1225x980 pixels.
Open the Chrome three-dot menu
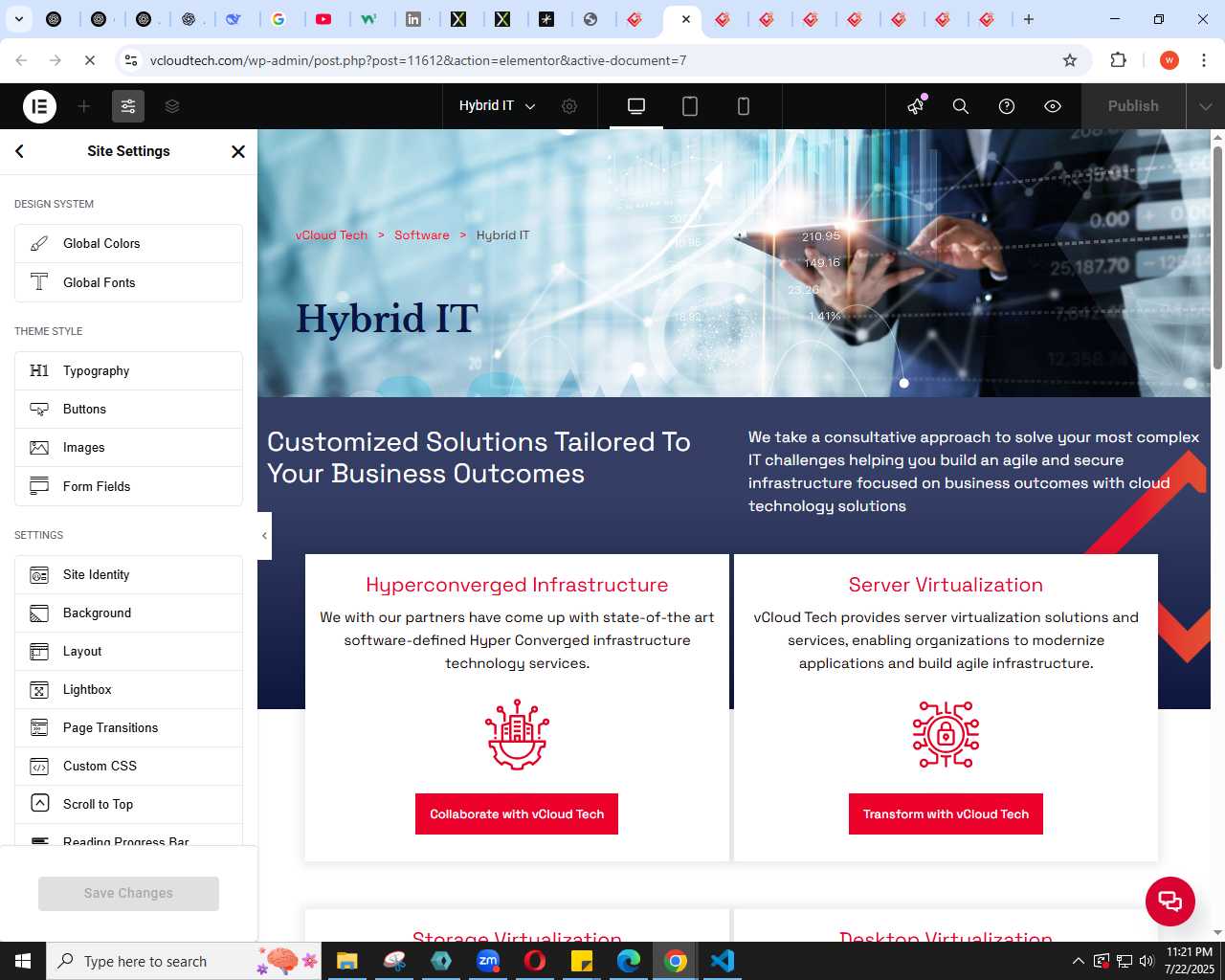pyautogui.click(x=1204, y=60)
